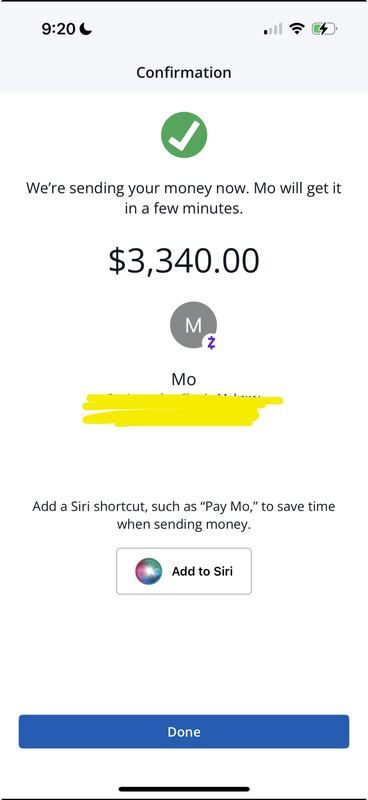The image size is (368, 800).
Task: Tap the yellow highlighted recipient details
Action: 183,410
